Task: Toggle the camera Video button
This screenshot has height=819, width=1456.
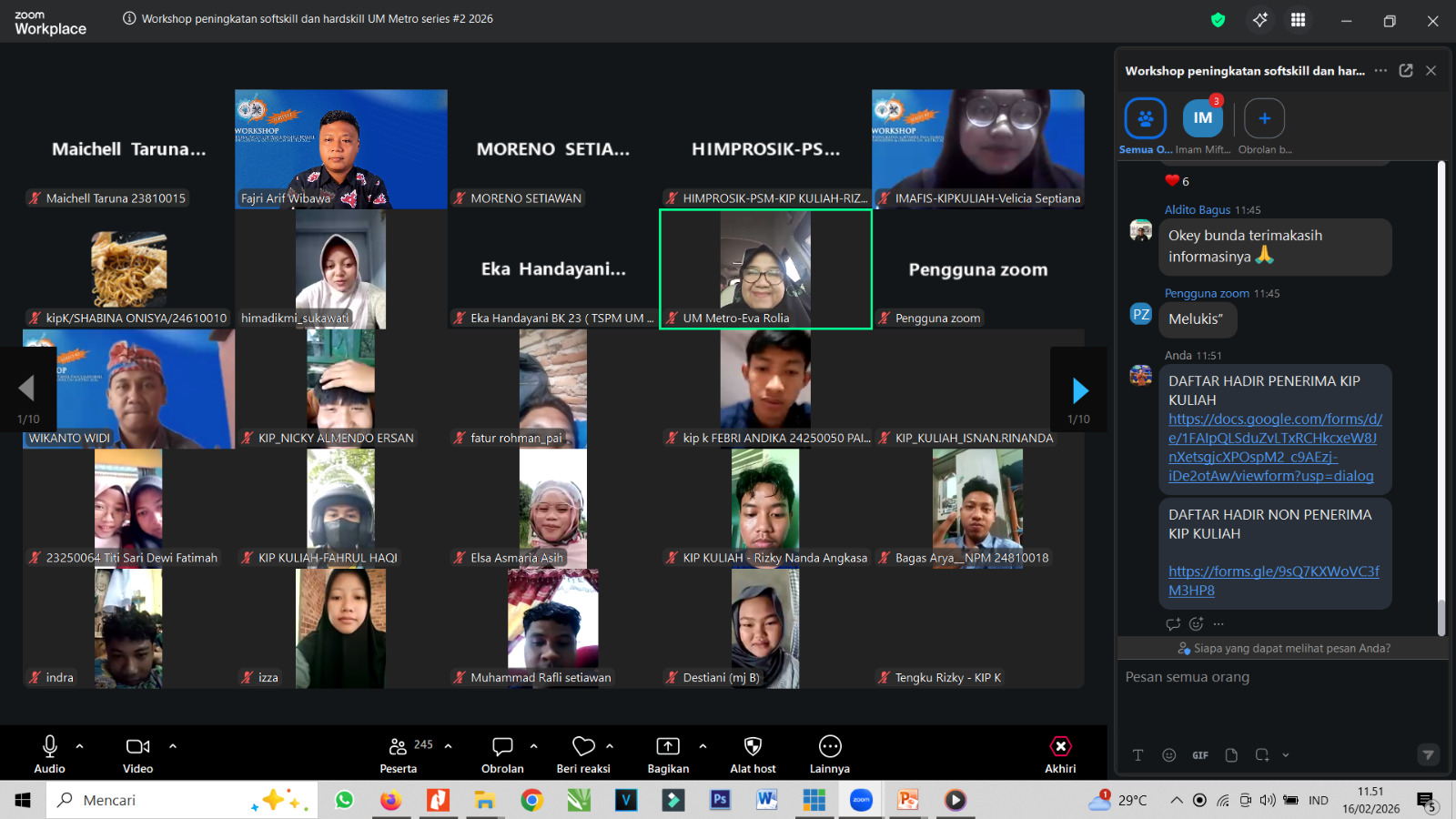Action: pyautogui.click(x=138, y=754)
